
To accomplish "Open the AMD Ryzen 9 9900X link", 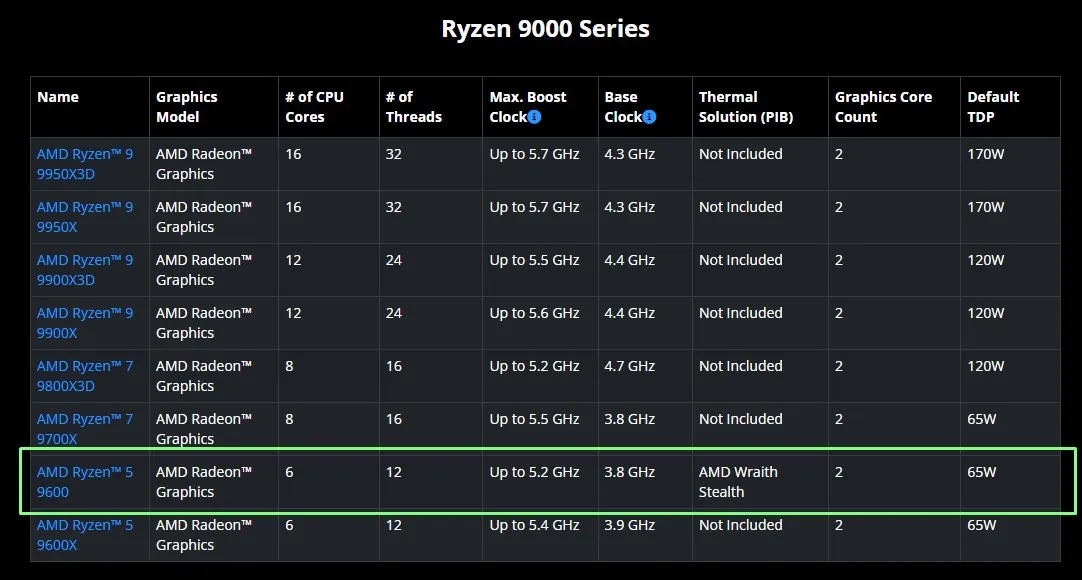I will point(84,323).
